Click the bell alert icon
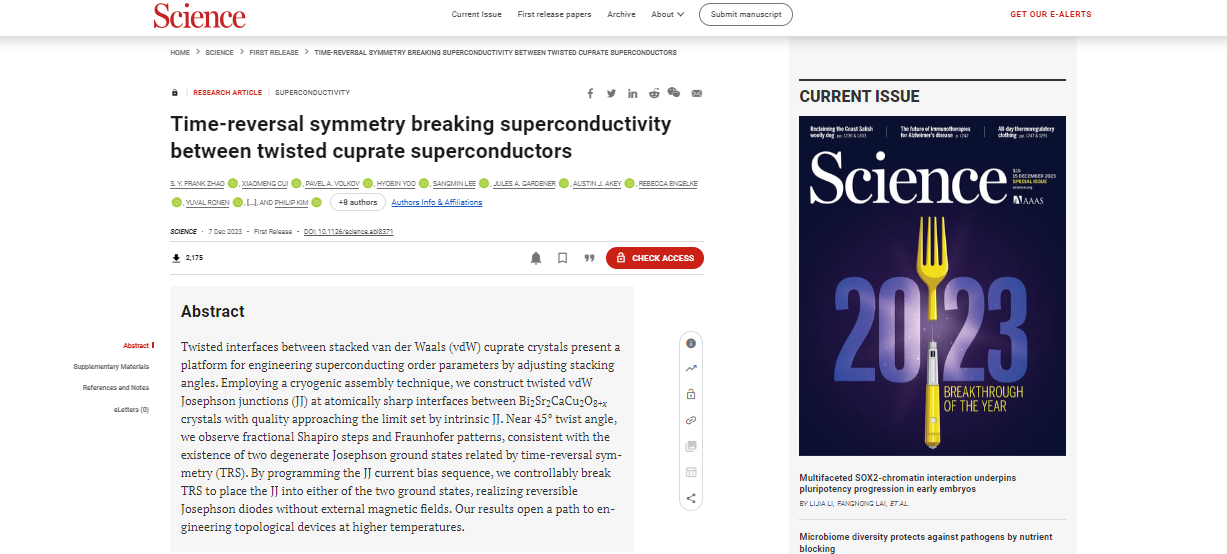 [x=536, y=258]
